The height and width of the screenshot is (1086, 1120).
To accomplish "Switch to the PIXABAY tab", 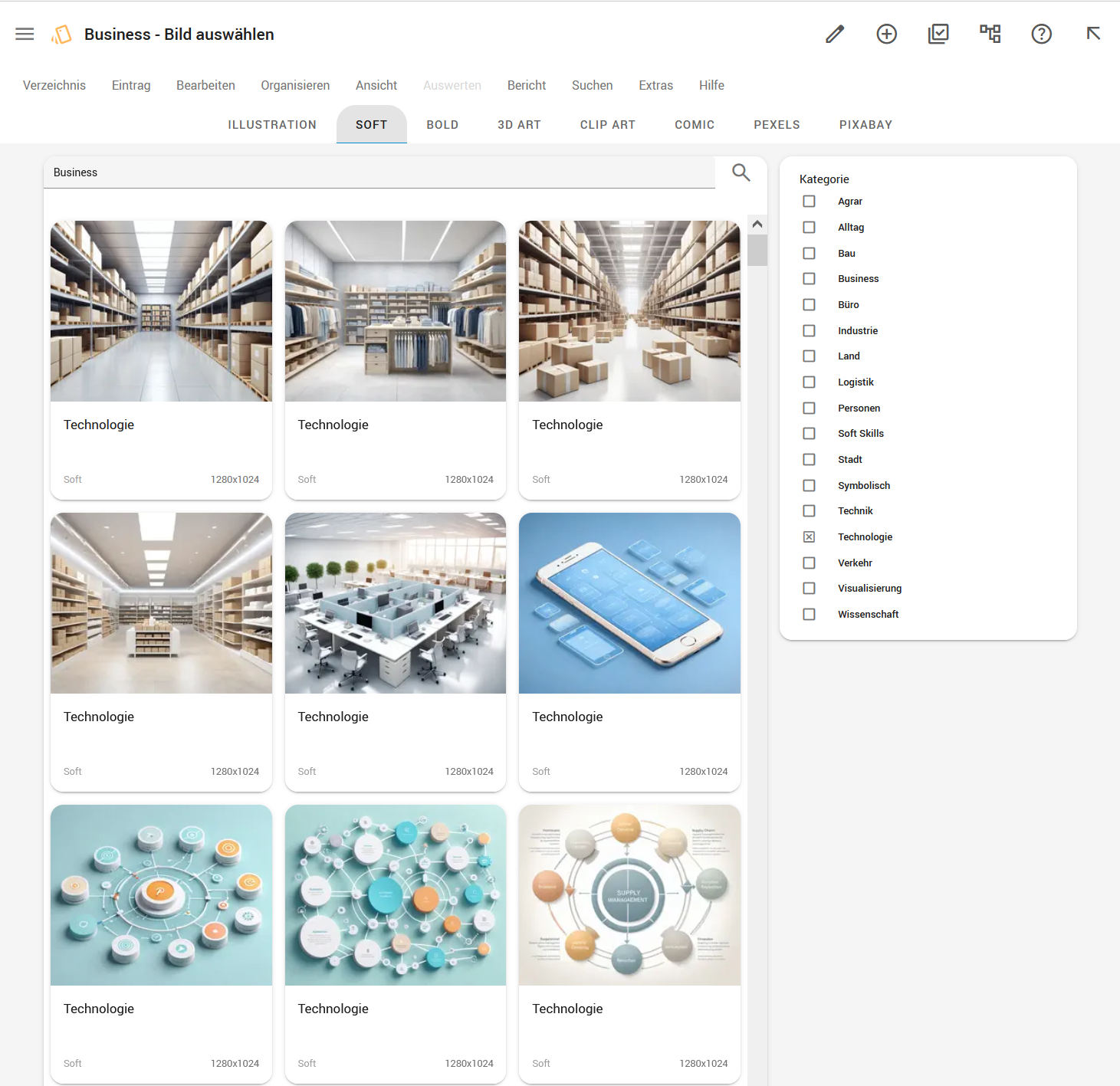I will point(865,125).
